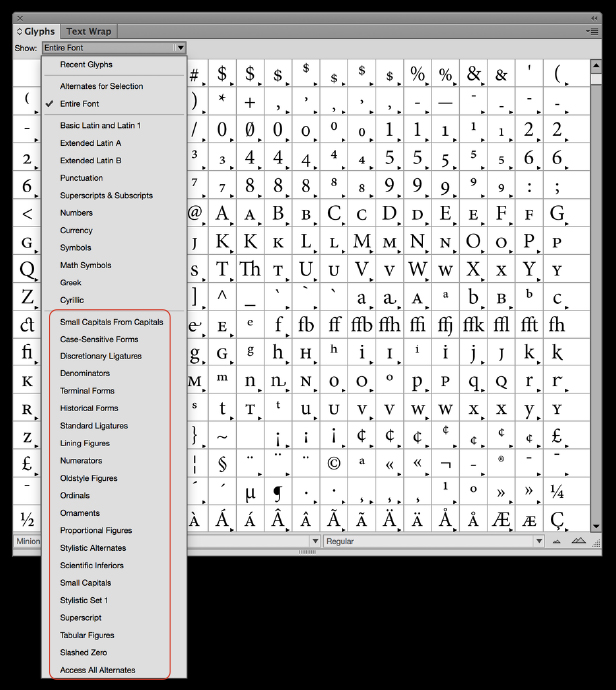Screen dimensions: 616x690
Task: Select the capital A ring Å glyph
Action: pos(445,519)
